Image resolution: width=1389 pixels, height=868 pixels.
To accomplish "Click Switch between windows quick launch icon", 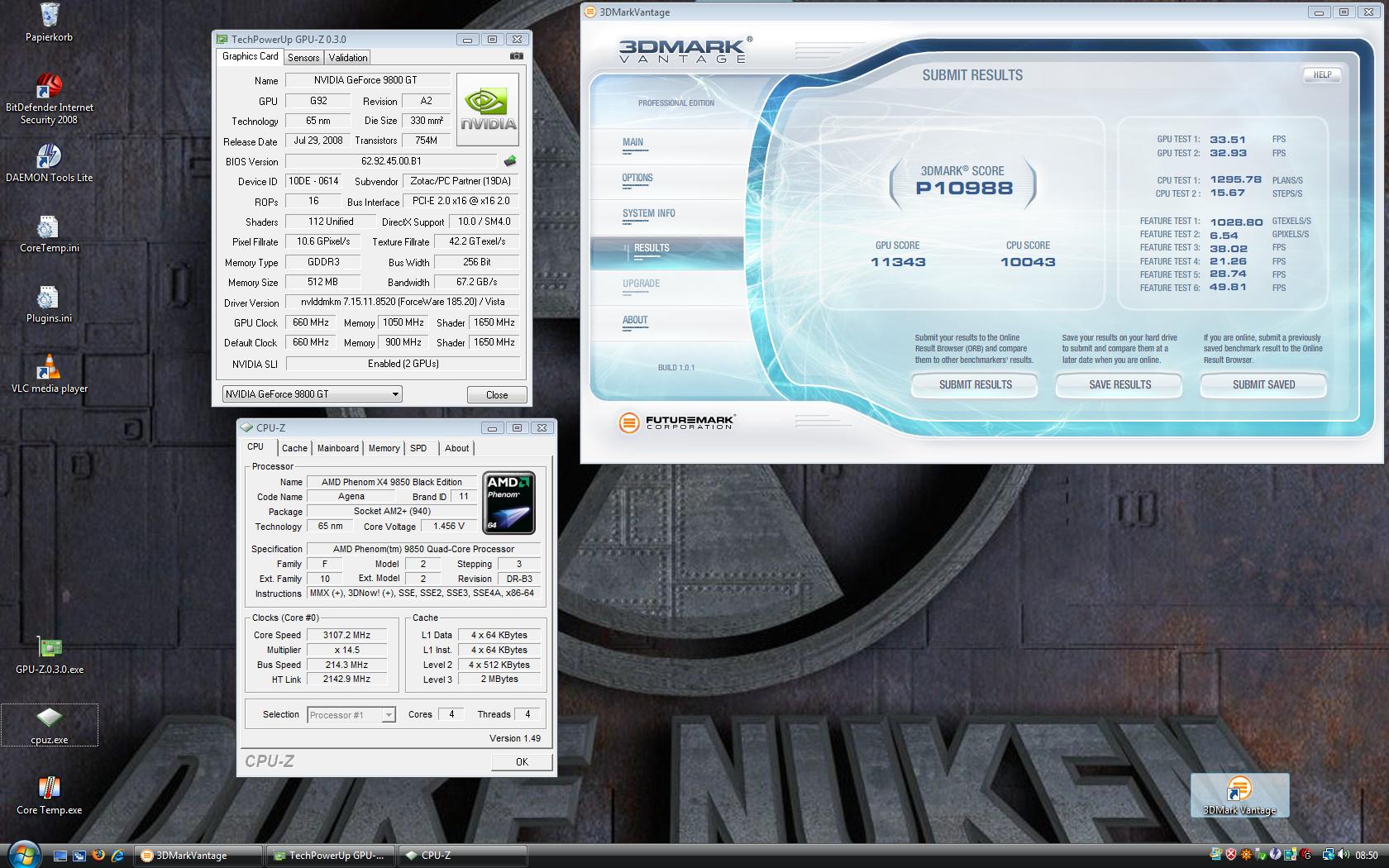I will pos(79,856).
